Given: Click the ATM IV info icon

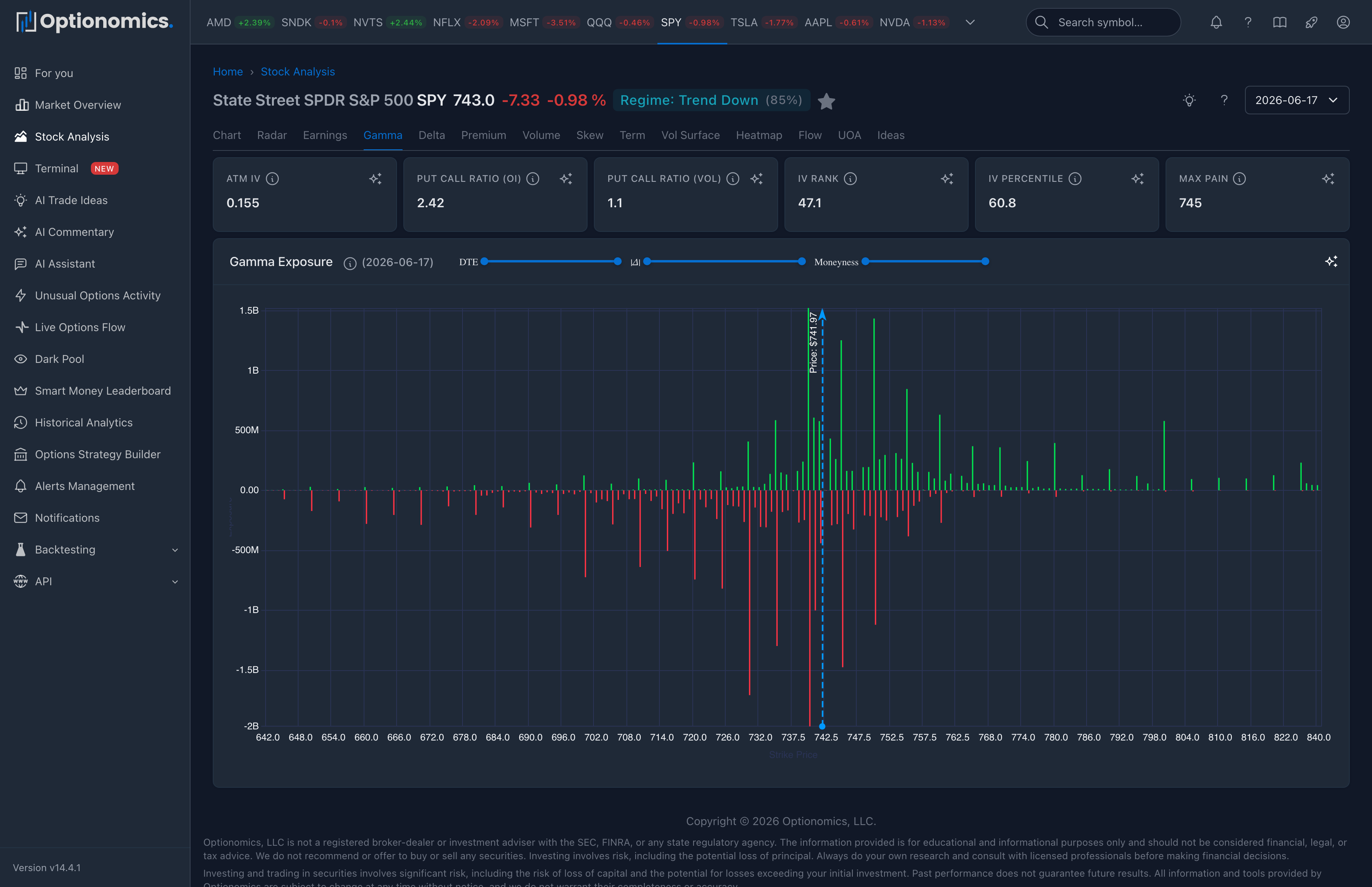Looking at the screenshot, I should (x=272, y=179).
